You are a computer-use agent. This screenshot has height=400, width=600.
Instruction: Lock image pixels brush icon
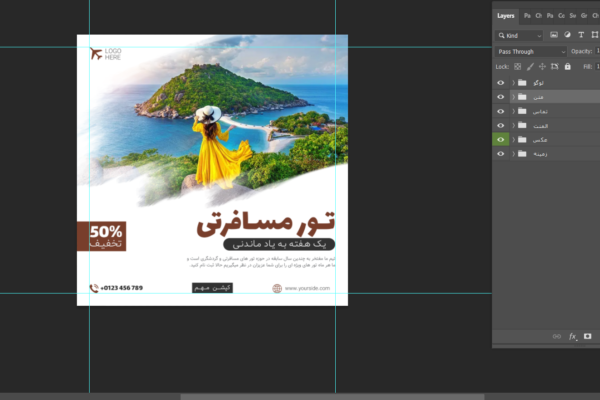[x=530, y=67]
